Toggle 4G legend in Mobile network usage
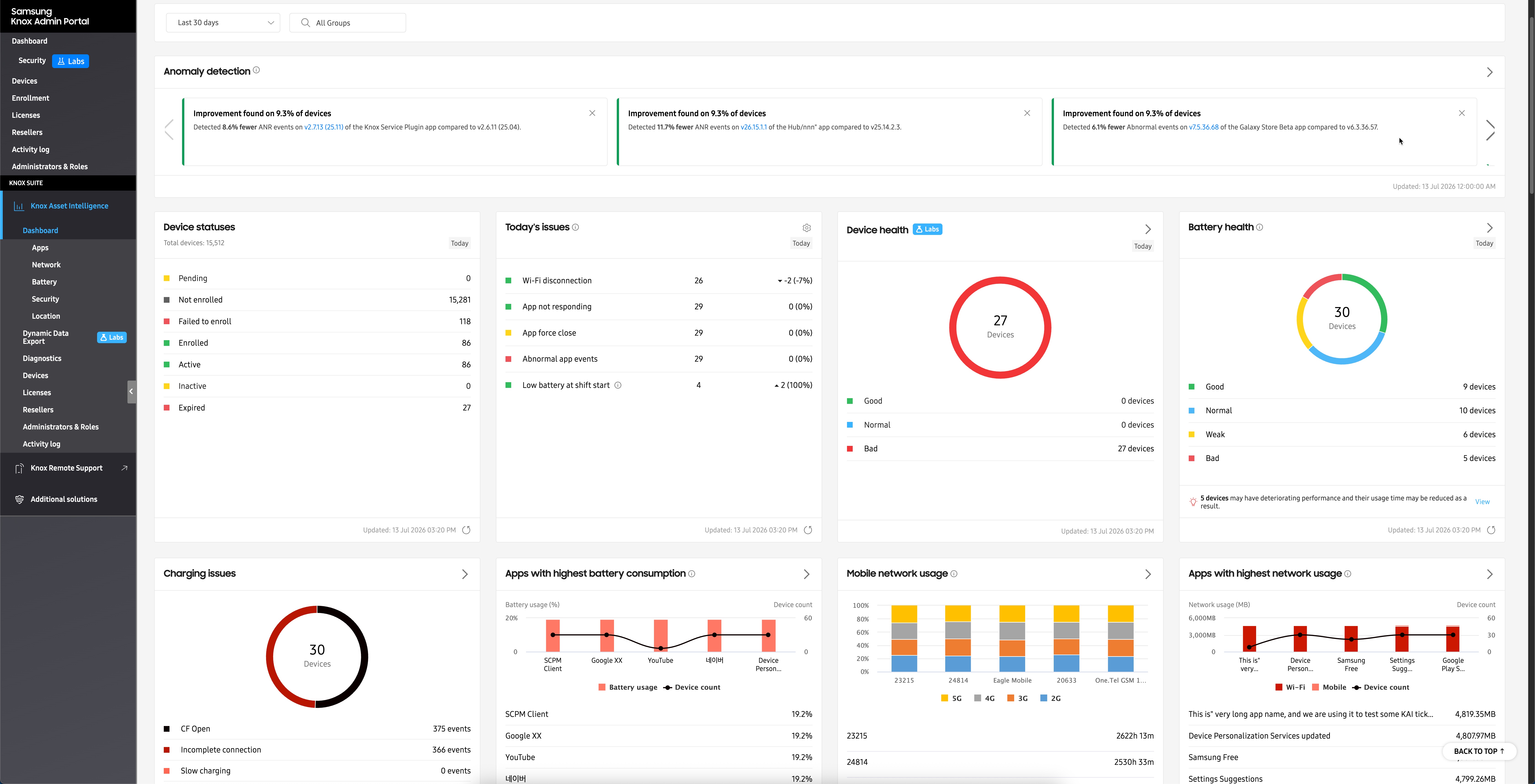 coord(985,698)
